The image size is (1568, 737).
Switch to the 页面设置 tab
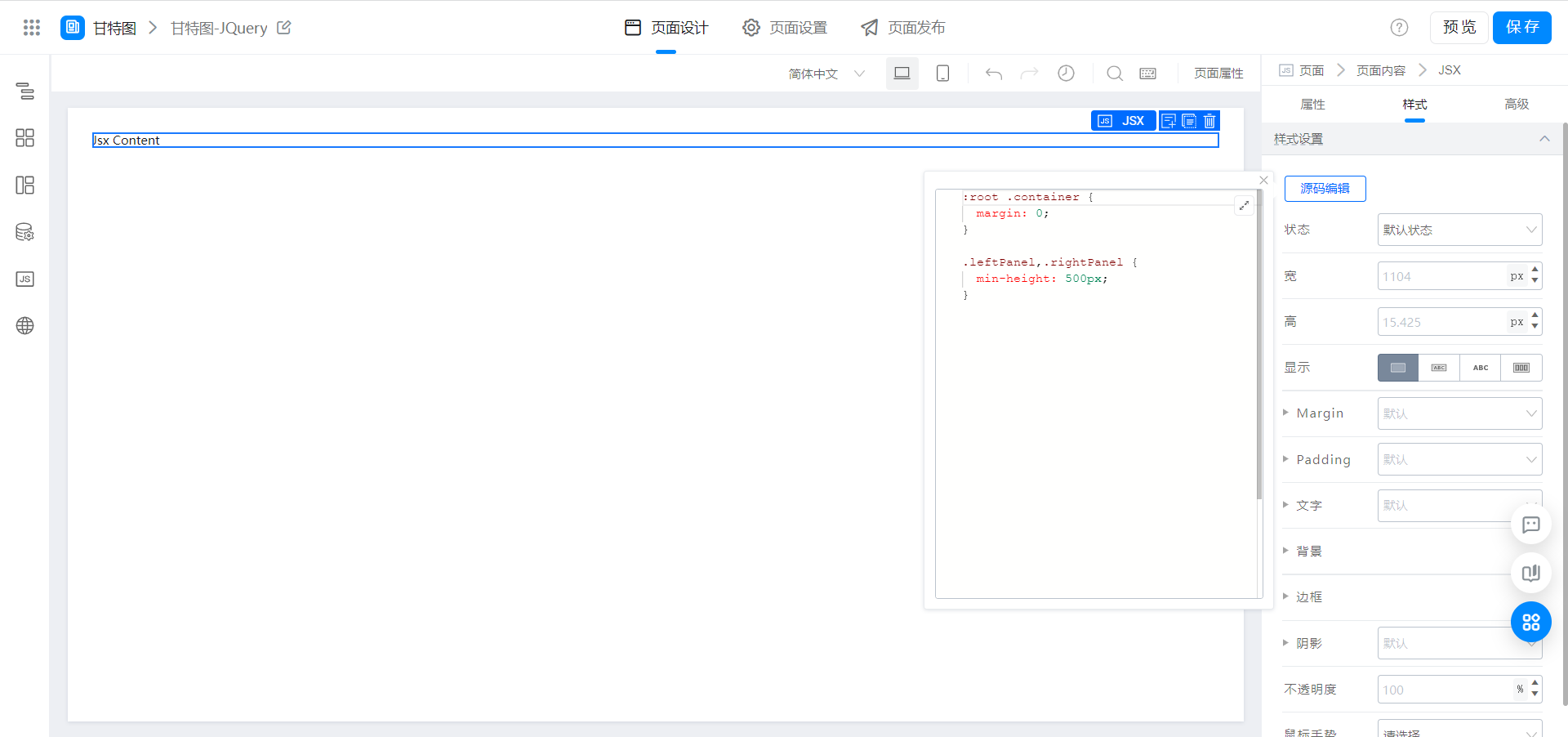(x=785, y=28)
